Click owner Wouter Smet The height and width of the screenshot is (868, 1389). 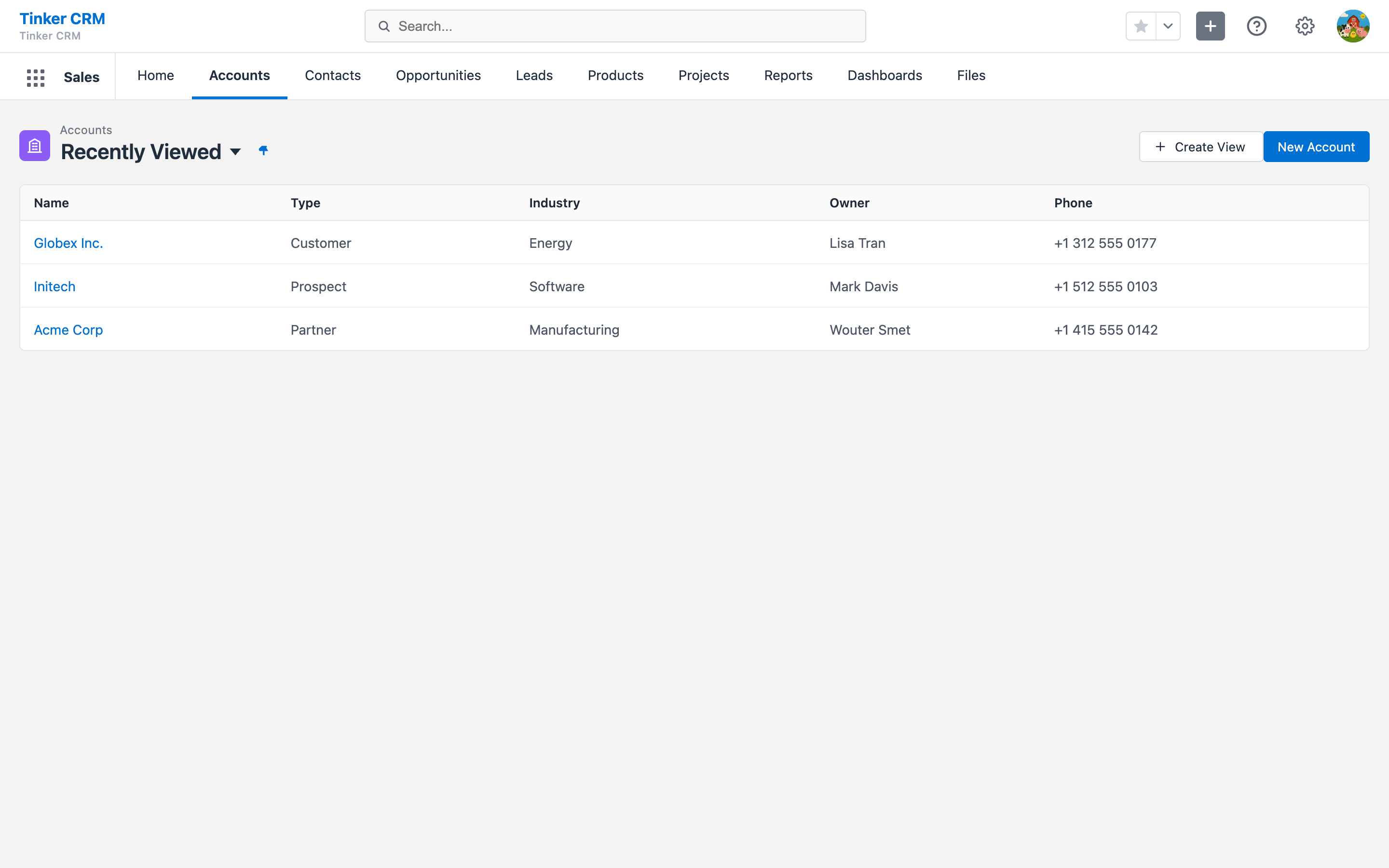[x=870, y=330]
